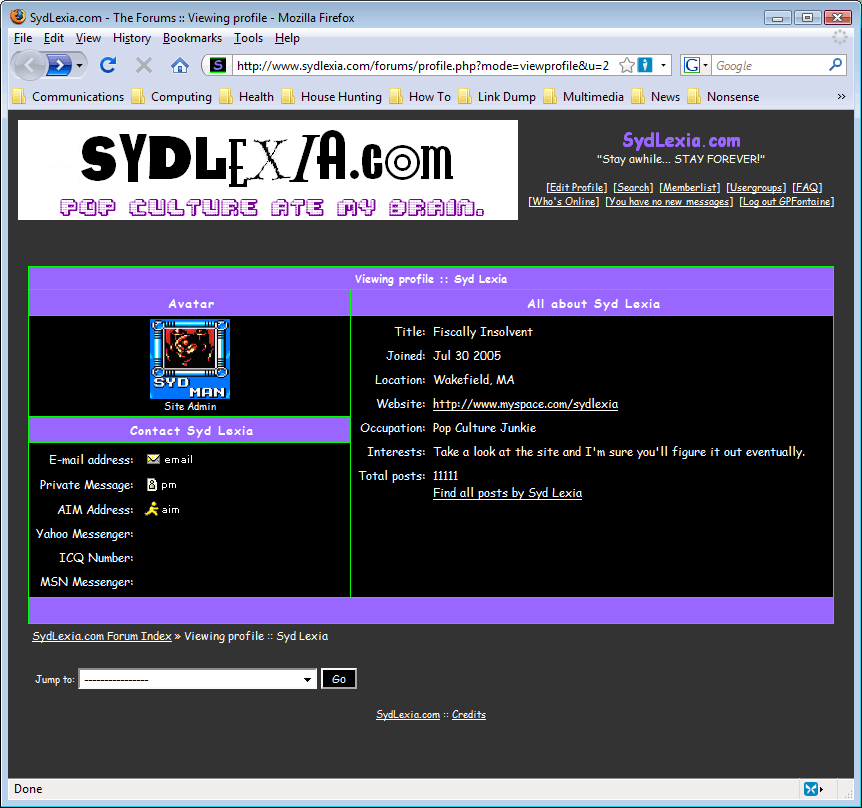Click the 'Done' status bar text
Image resolution: width=862 pixels, height=808 pixels.
point(28,789)
